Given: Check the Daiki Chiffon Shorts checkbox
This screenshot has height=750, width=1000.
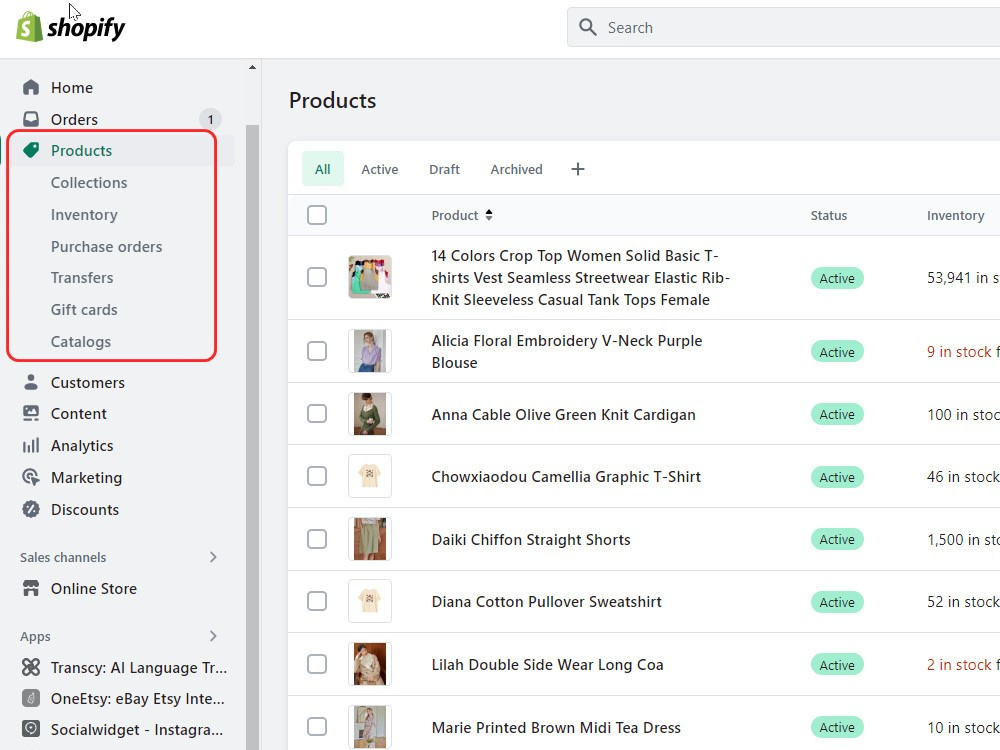Looking at the screenshot, I should click(x=317, y=539).
